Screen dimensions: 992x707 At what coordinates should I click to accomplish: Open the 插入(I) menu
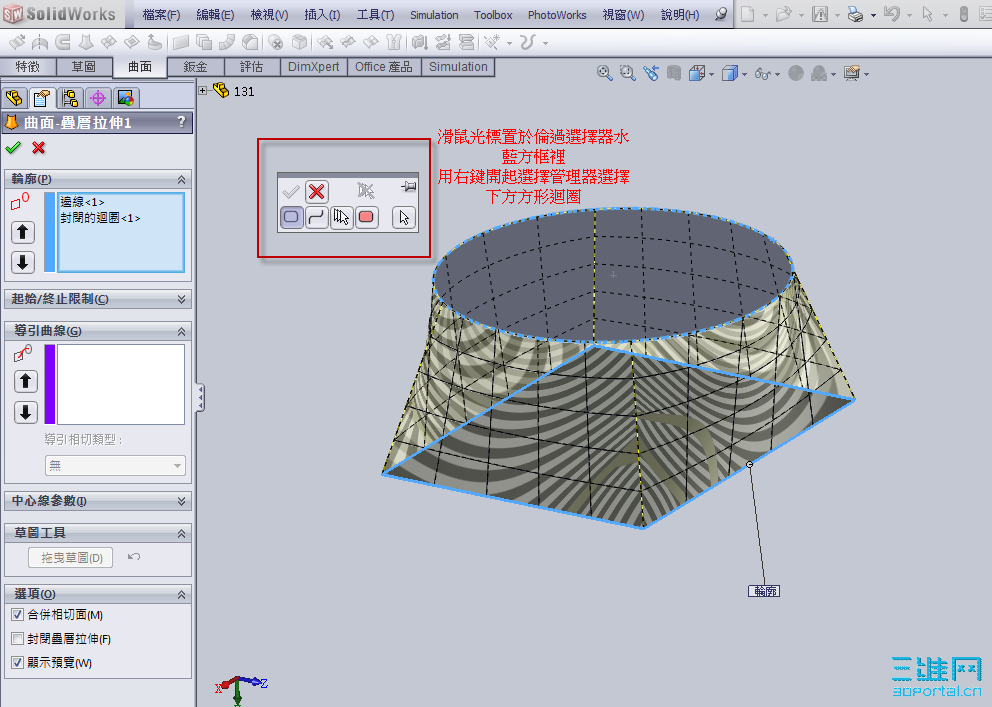tap(321, 15)
